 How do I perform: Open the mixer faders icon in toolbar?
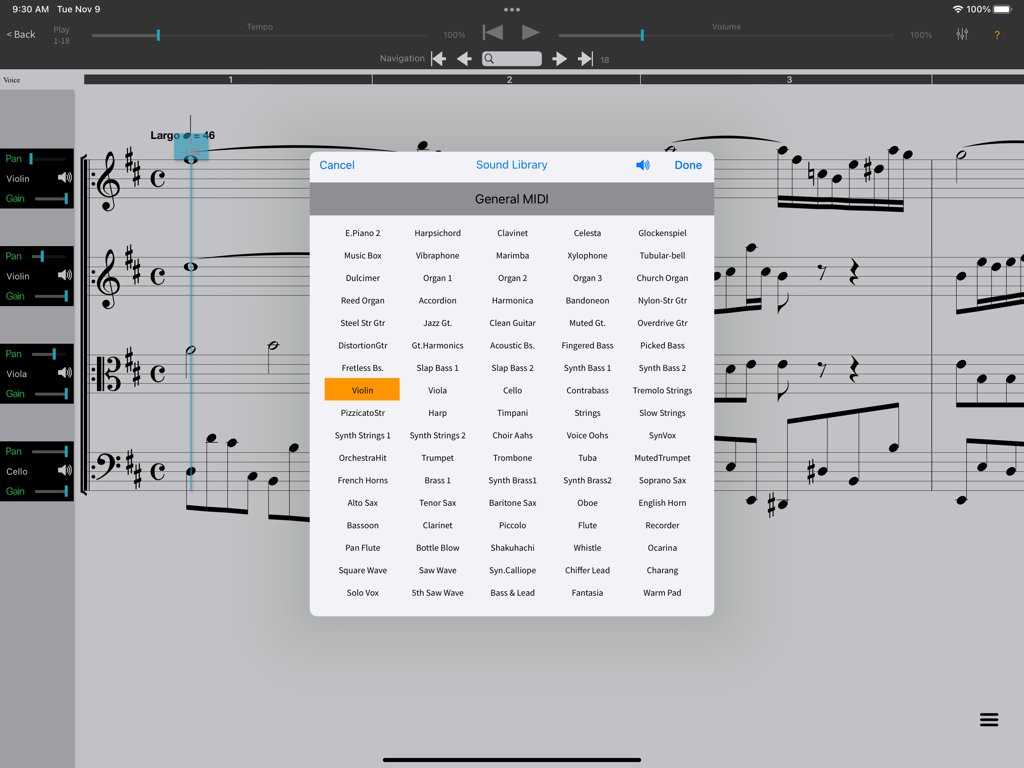[x=961, y=33]
